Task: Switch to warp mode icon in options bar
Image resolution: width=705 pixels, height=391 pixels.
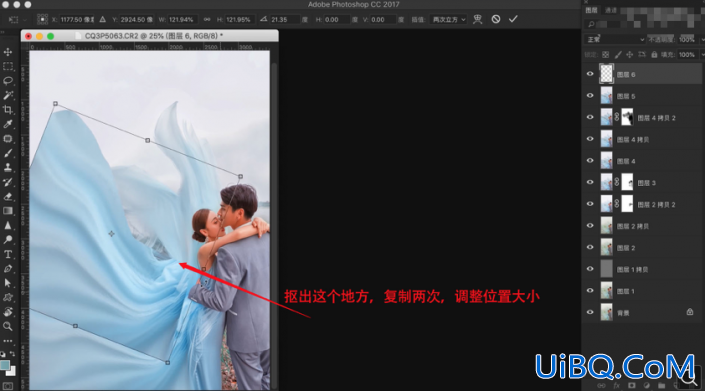Action: coord(477,19)
